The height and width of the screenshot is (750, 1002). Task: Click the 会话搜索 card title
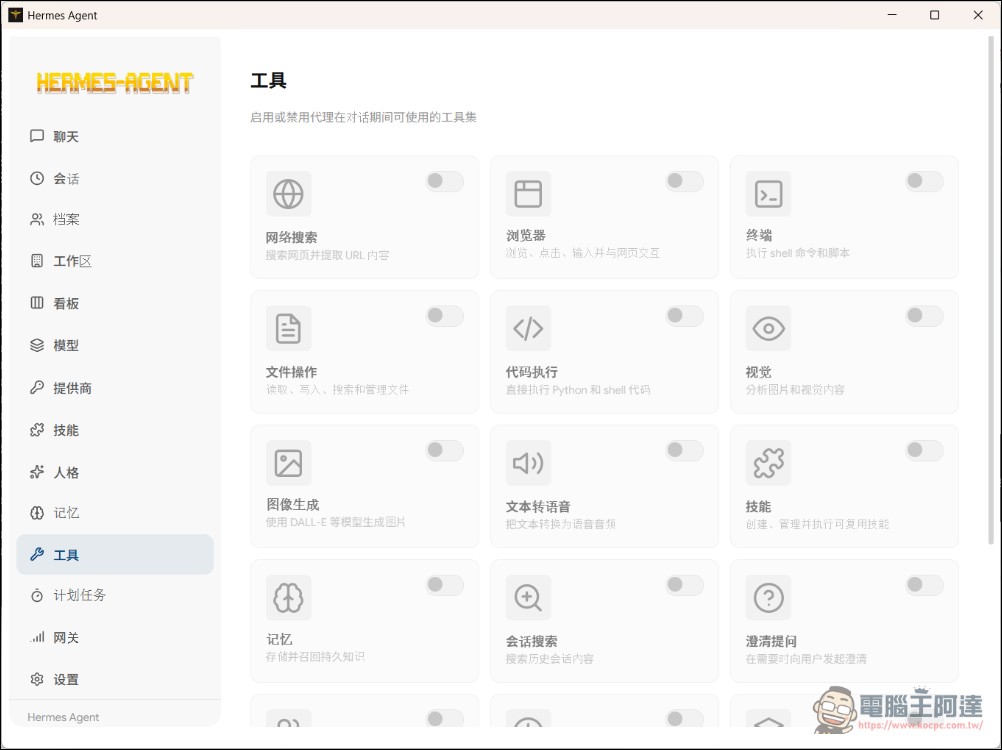click(532, 641)
